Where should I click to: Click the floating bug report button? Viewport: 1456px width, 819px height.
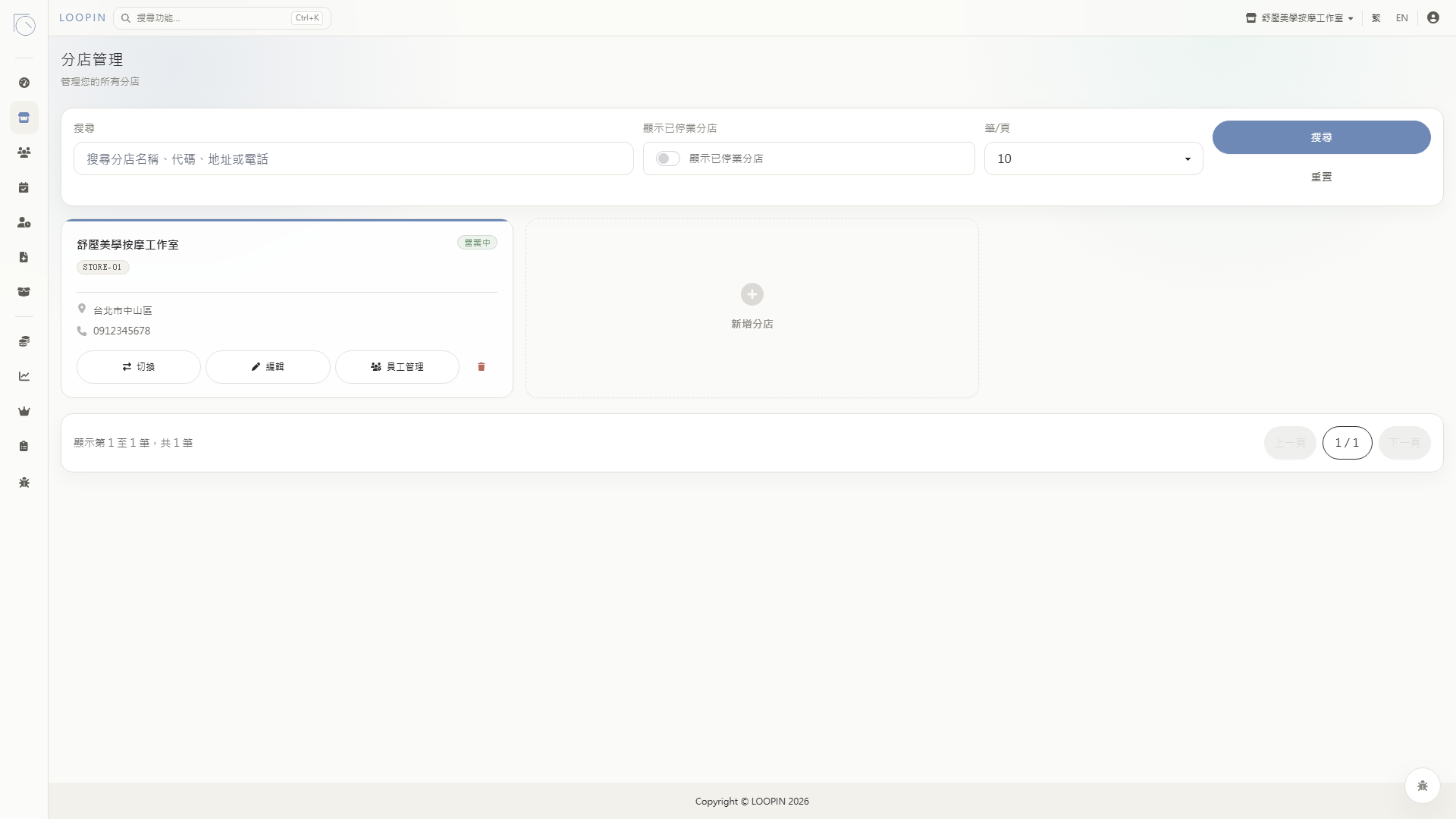tap(1422, 786)
